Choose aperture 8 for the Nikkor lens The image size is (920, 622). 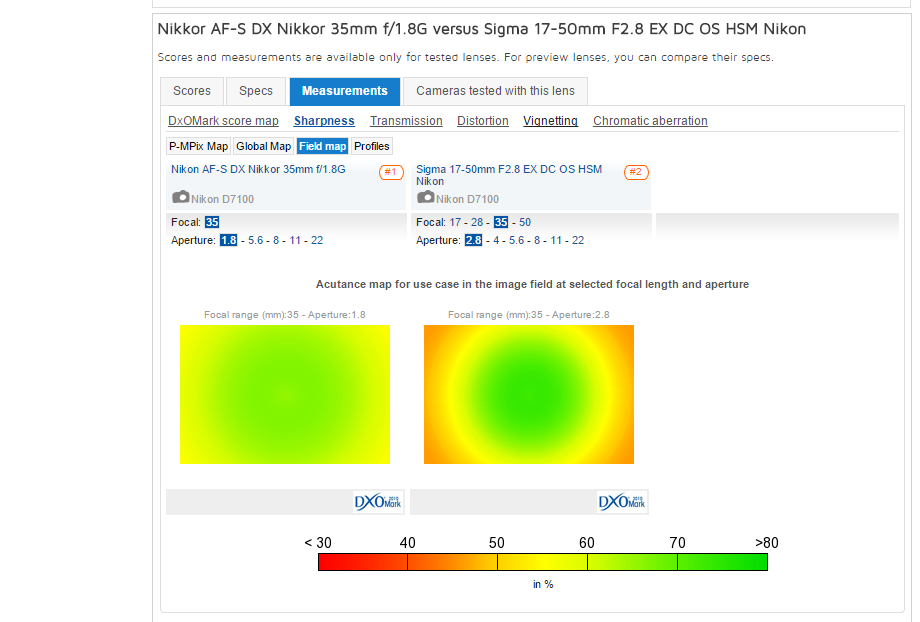coord(276,240)
